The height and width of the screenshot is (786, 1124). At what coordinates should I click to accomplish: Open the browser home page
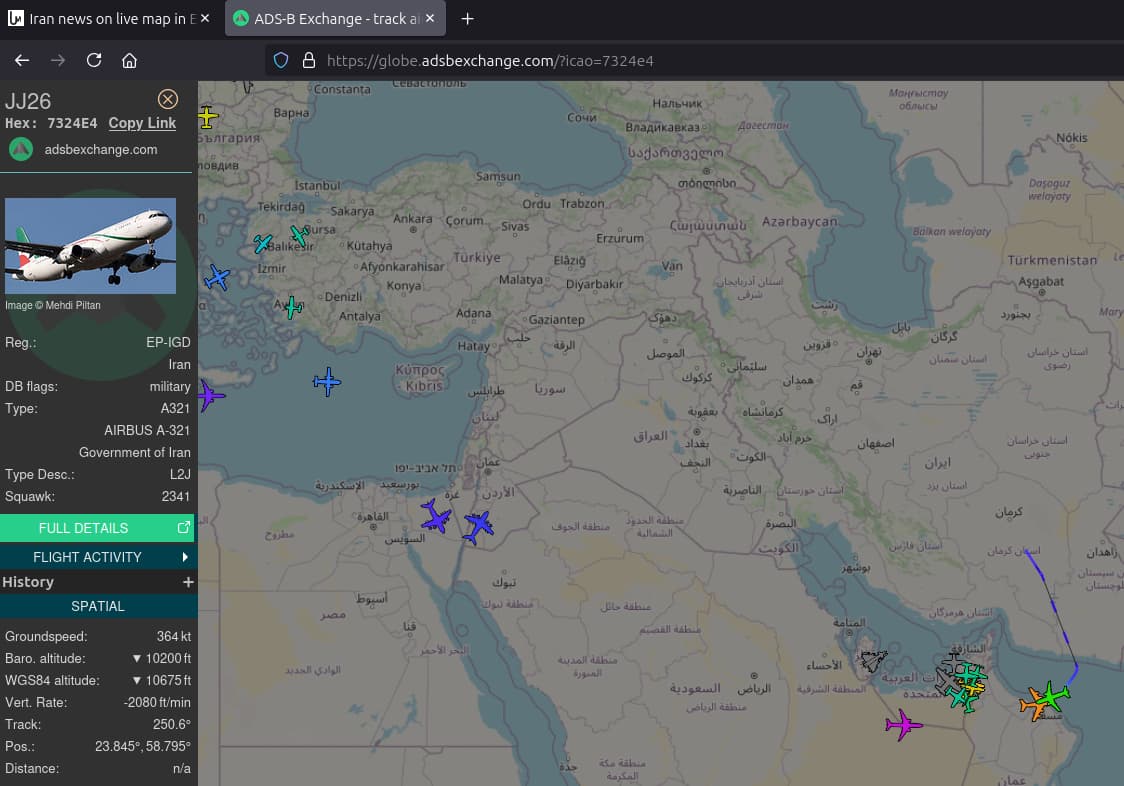click(x=129, y=60)
